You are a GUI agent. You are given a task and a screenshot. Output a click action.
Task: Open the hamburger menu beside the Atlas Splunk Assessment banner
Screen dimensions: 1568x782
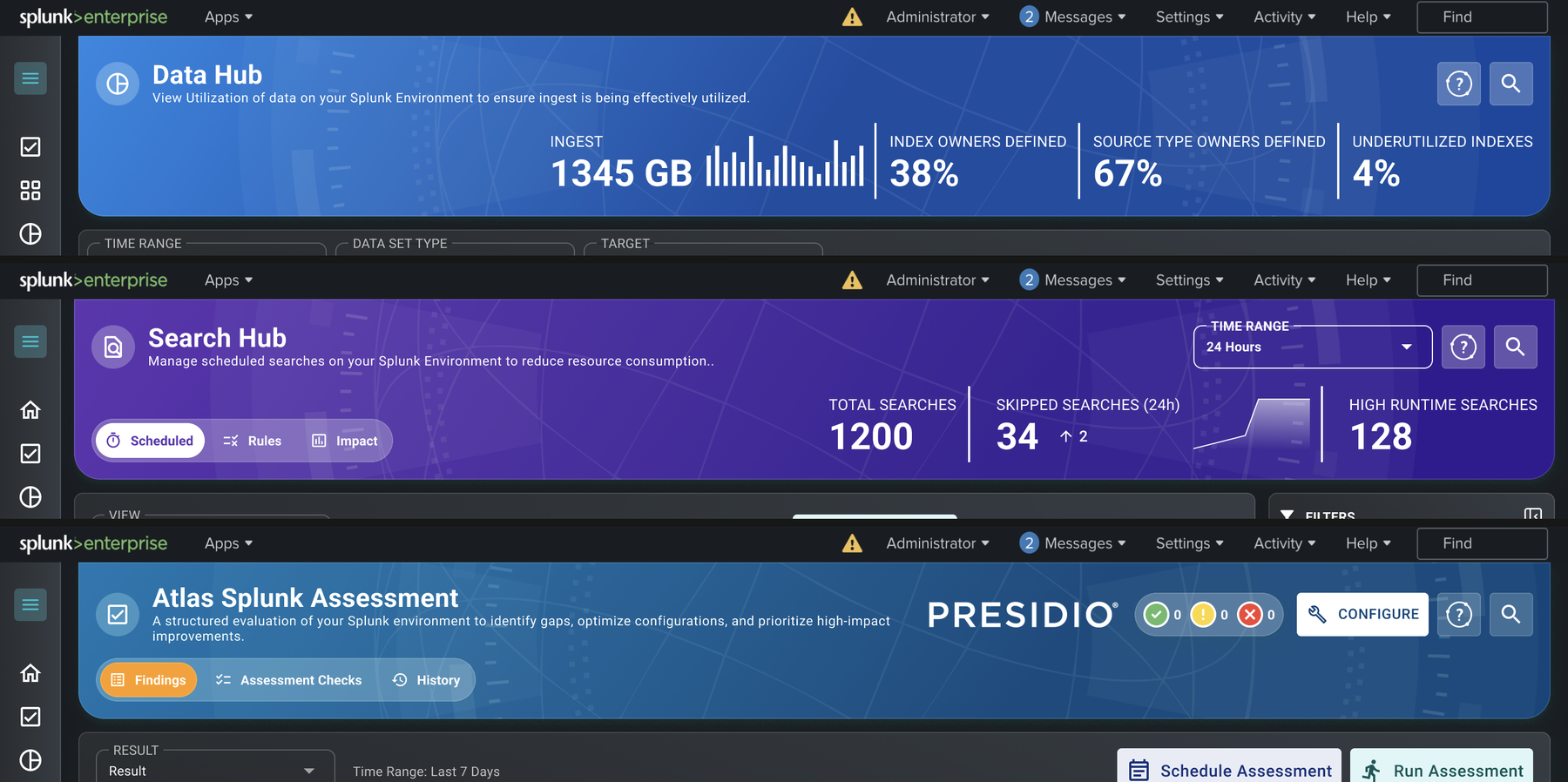pos(30,604)
